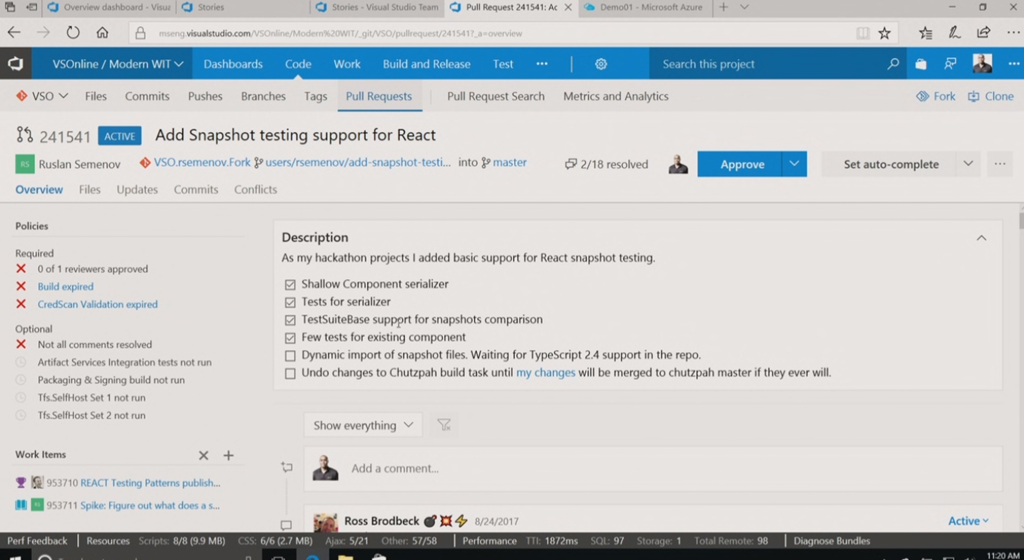1024x560 pixels.
Task: Open the VSO.rsemenov.Fork link
Action: [x=202, y=163]
